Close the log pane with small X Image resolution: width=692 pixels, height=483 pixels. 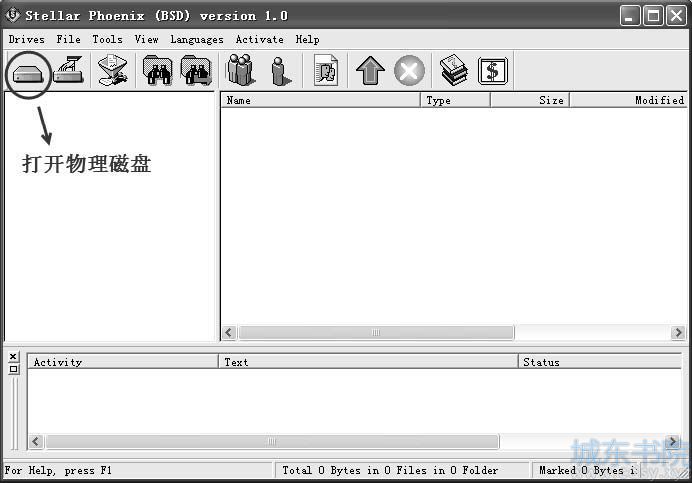[13, 356]
